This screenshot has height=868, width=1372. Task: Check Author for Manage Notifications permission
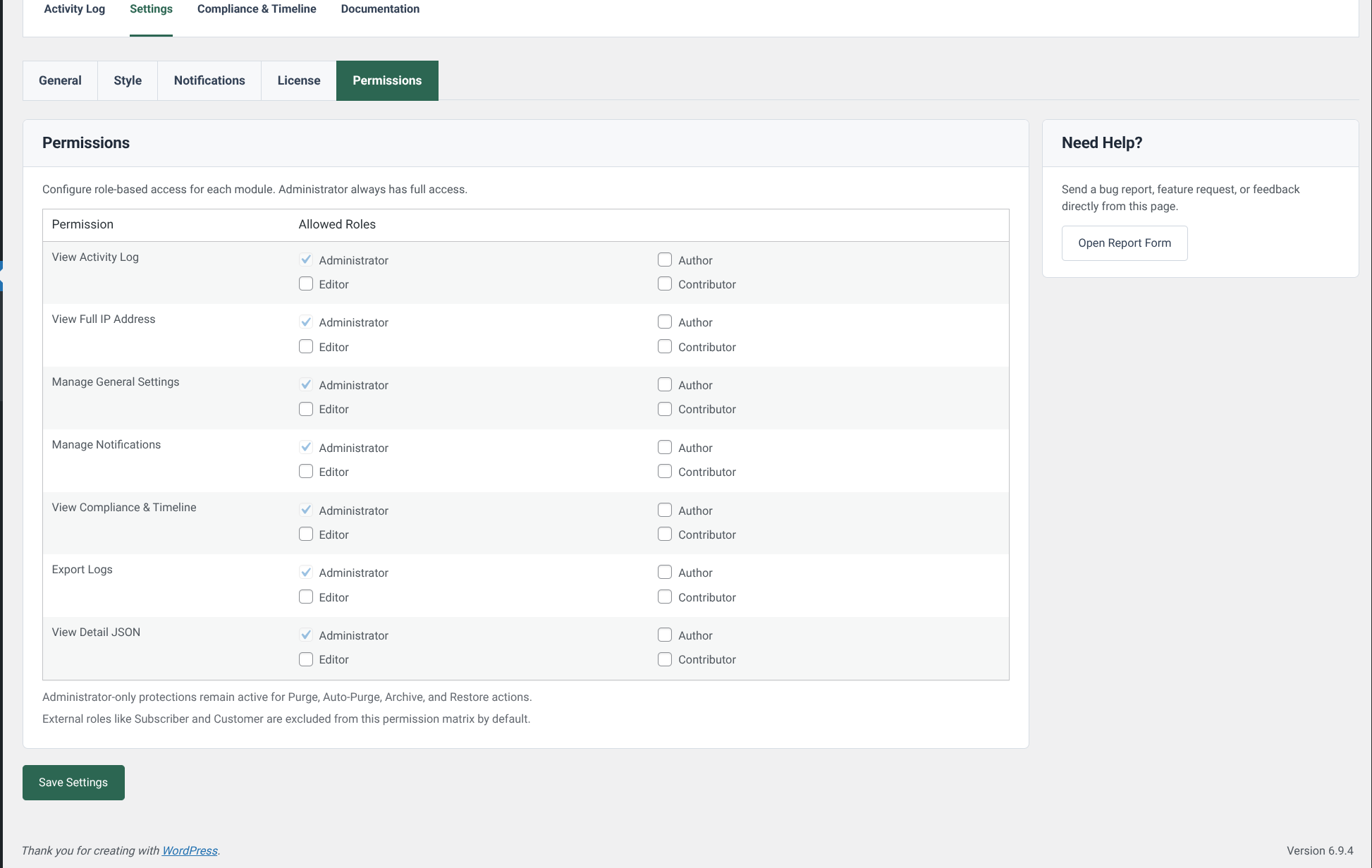[x=665, y=447]
